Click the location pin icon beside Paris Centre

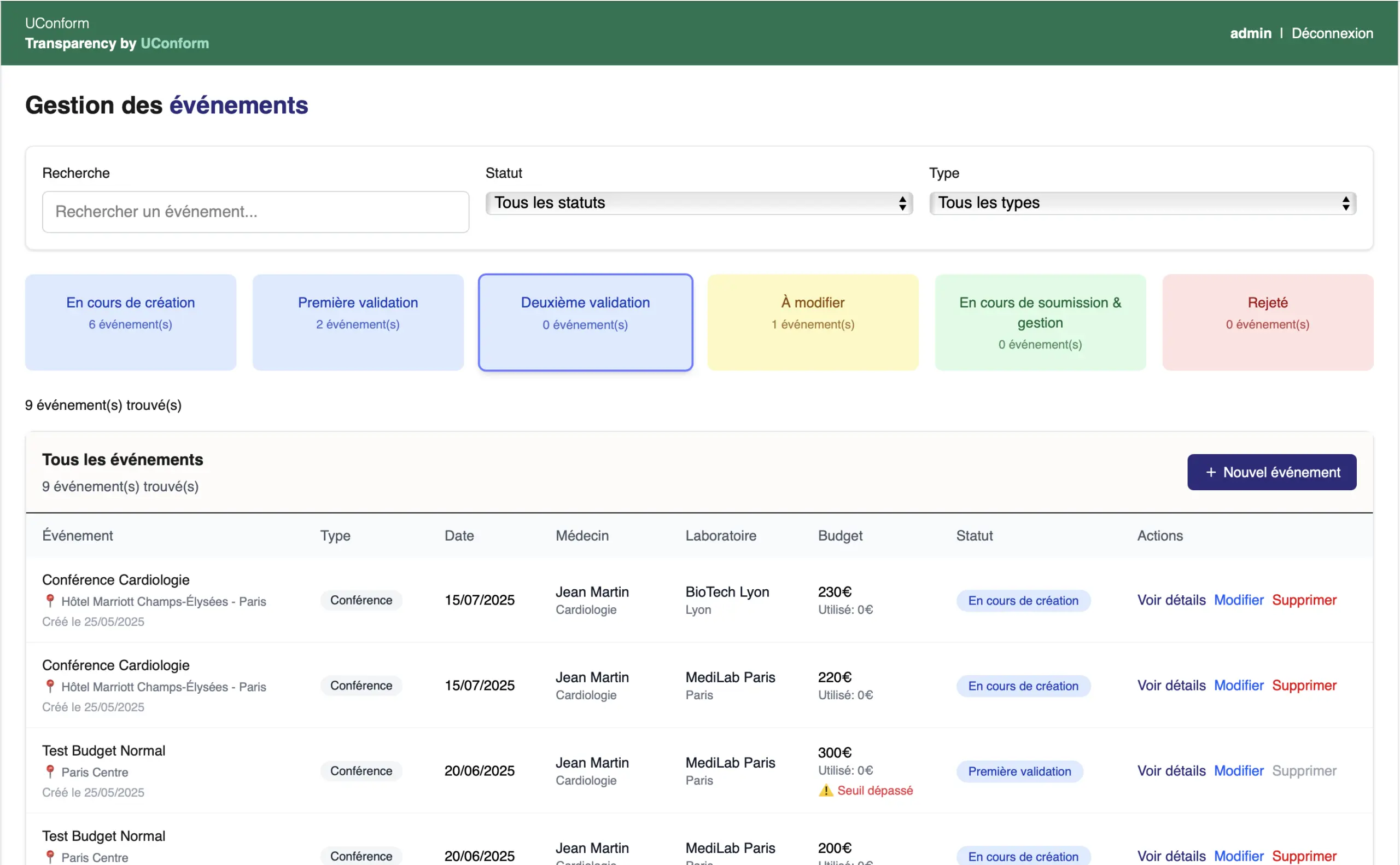point(50,772)
